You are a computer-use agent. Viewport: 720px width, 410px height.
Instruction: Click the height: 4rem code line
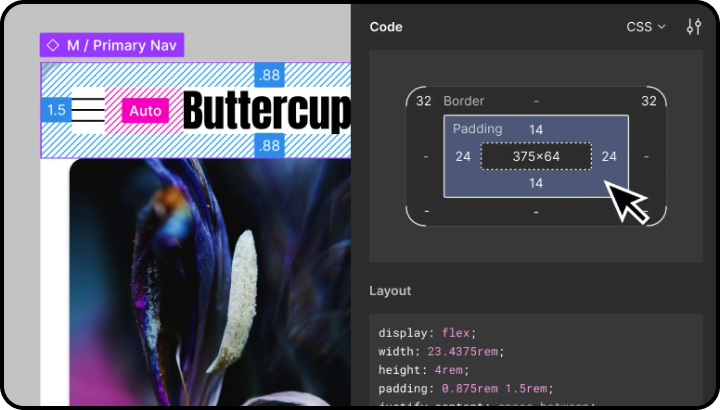click(423, 370)
